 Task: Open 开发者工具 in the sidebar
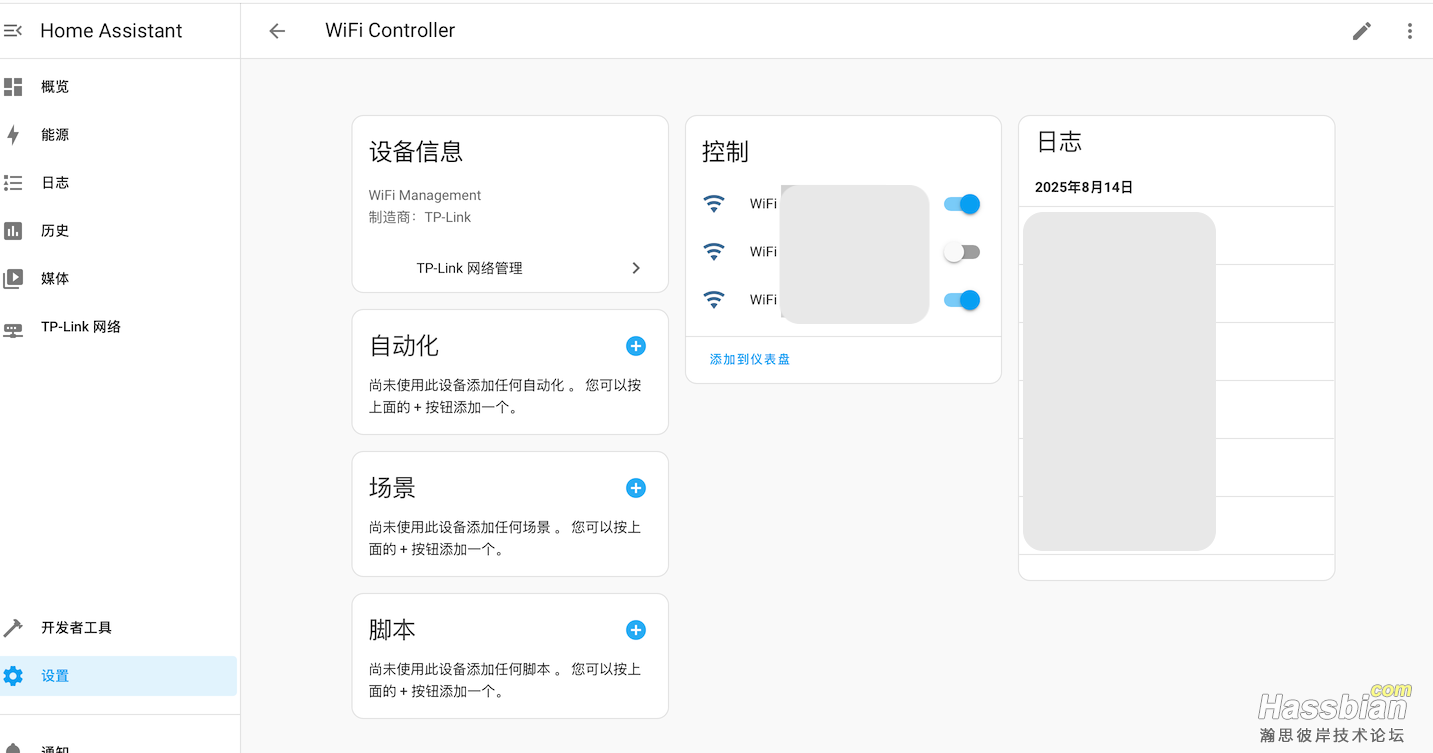point(118,628)
